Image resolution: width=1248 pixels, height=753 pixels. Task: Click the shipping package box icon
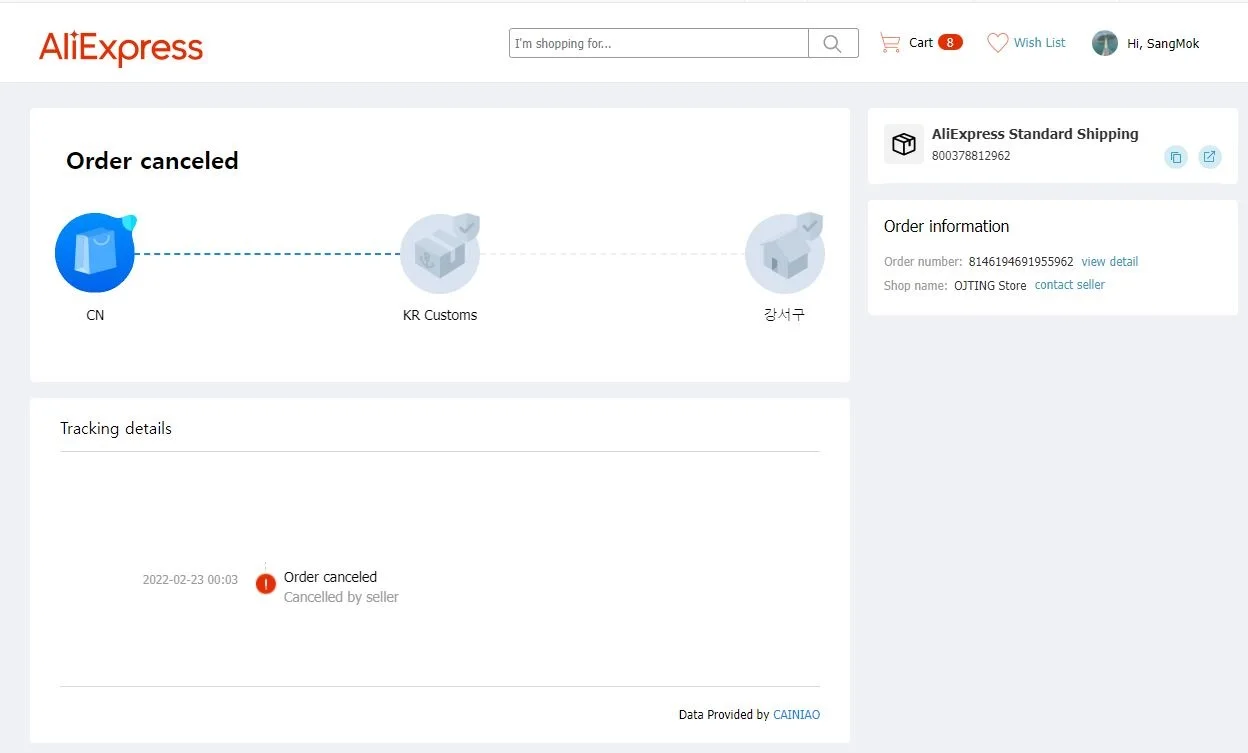[x=904, y=144]
